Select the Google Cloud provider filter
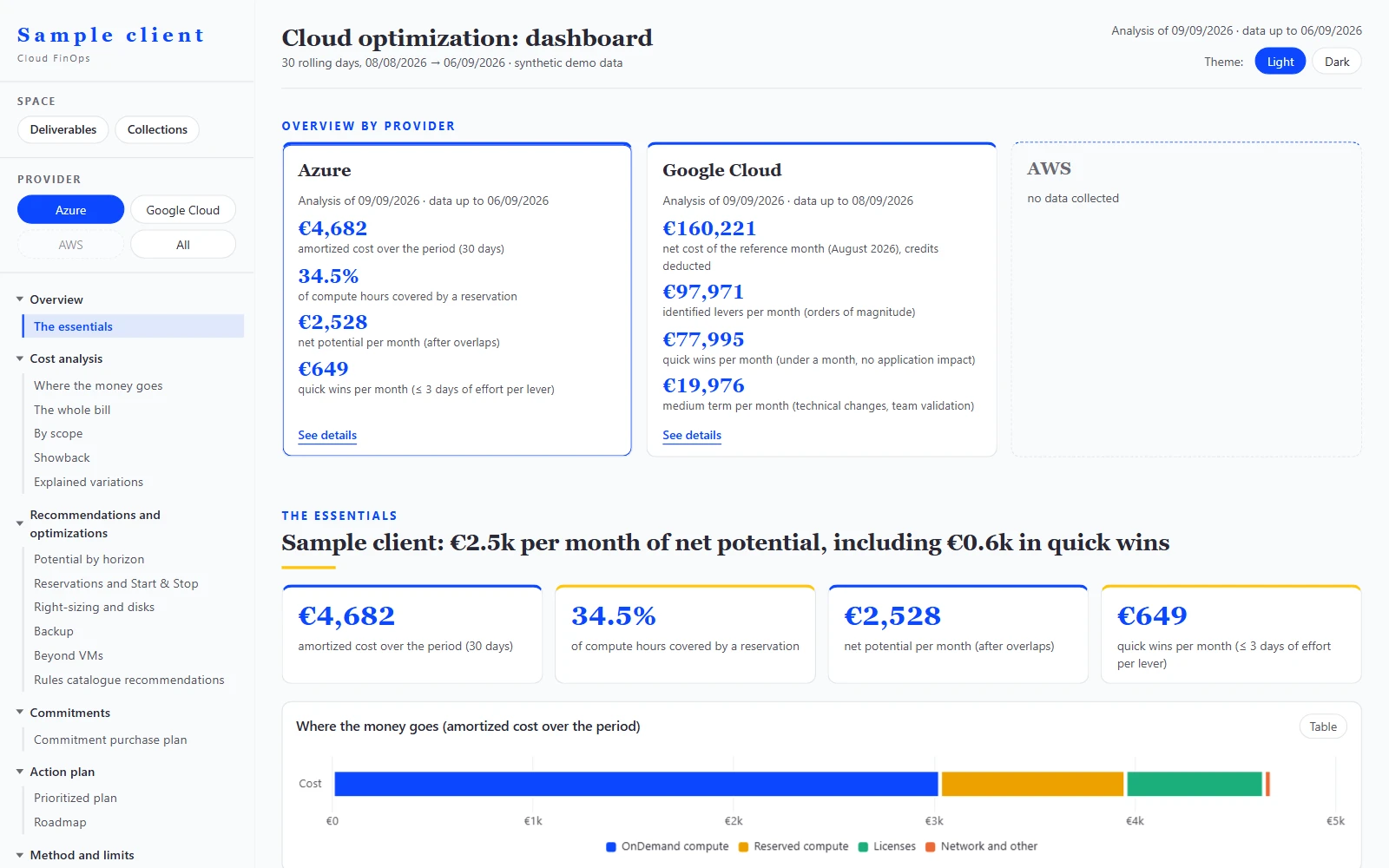 coord(183,210)
